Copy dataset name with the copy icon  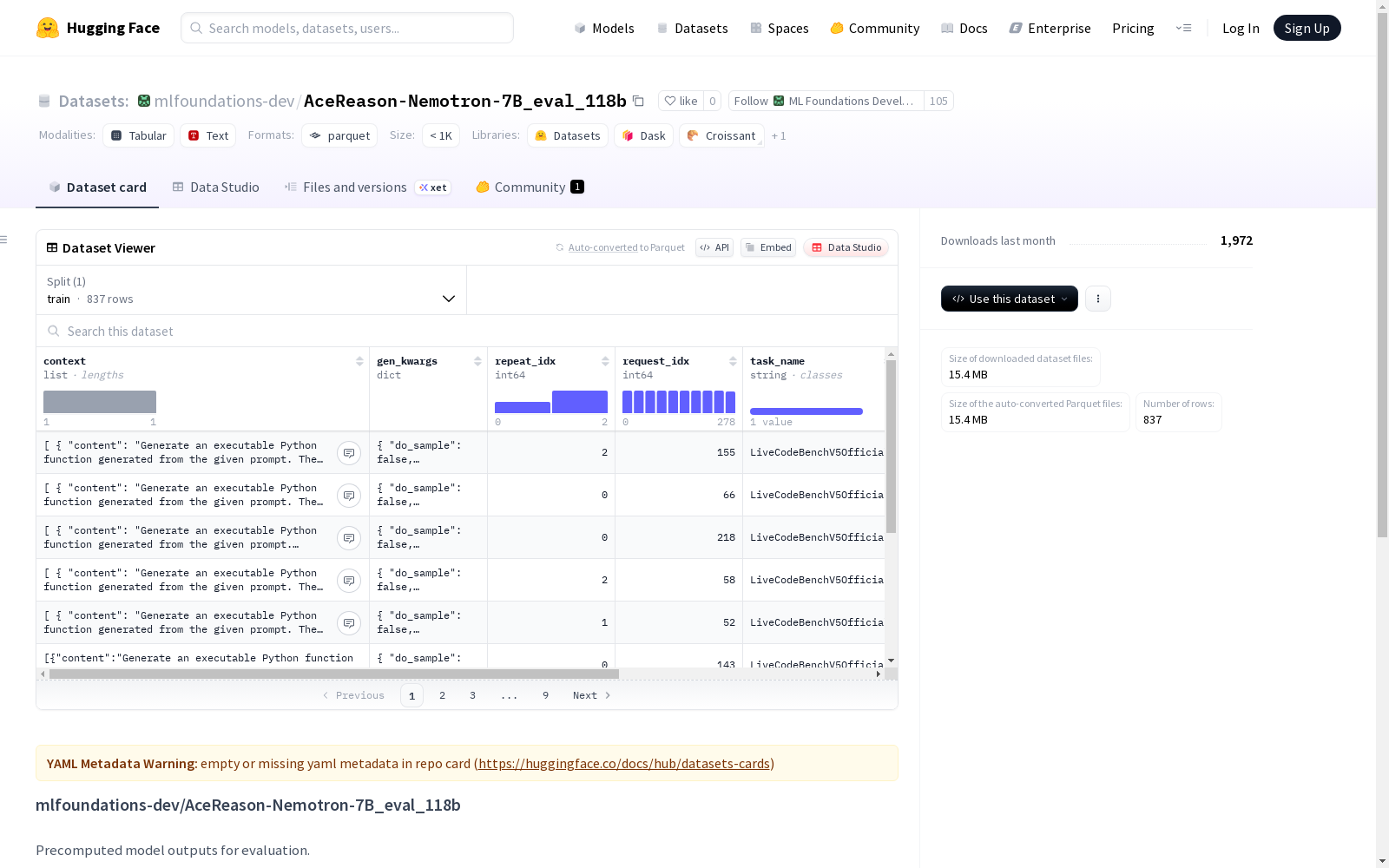(x=638, y=101)
